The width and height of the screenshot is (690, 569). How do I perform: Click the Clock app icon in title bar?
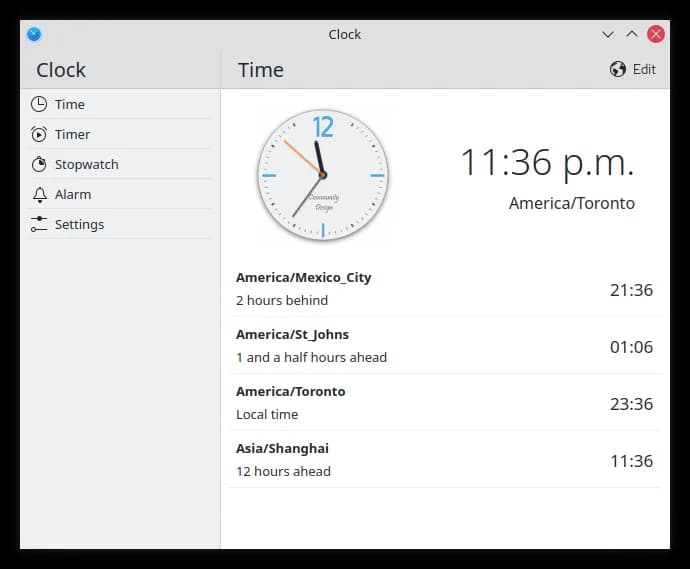(34, 34)
